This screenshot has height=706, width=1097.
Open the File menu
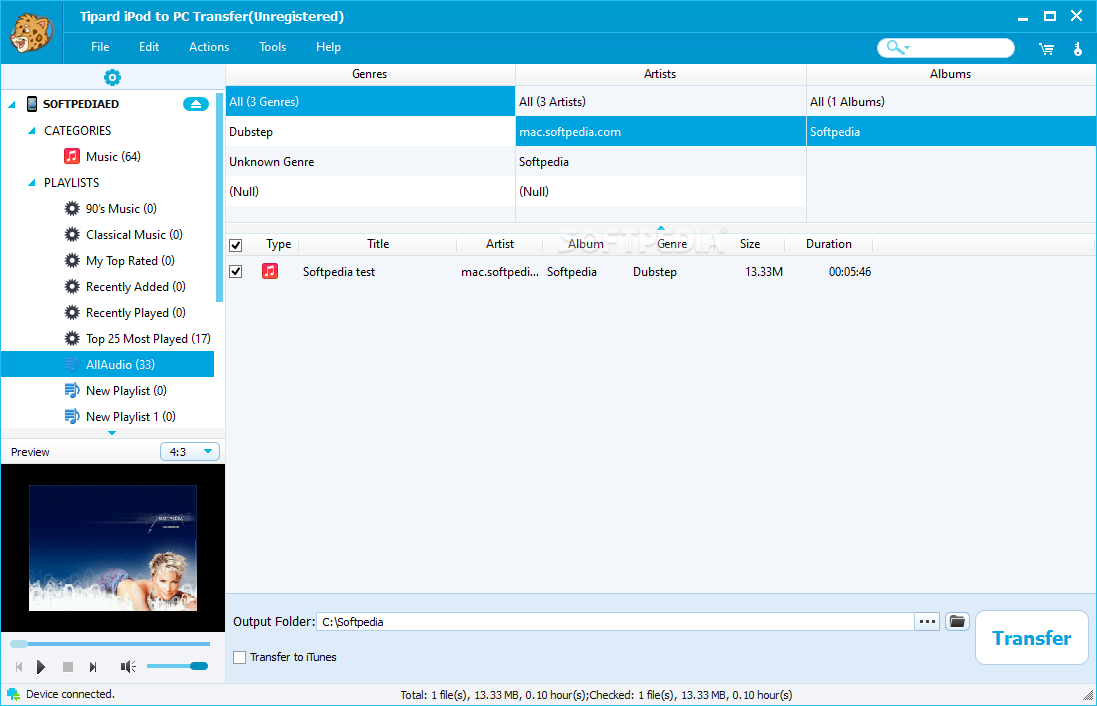coord(100,47)
